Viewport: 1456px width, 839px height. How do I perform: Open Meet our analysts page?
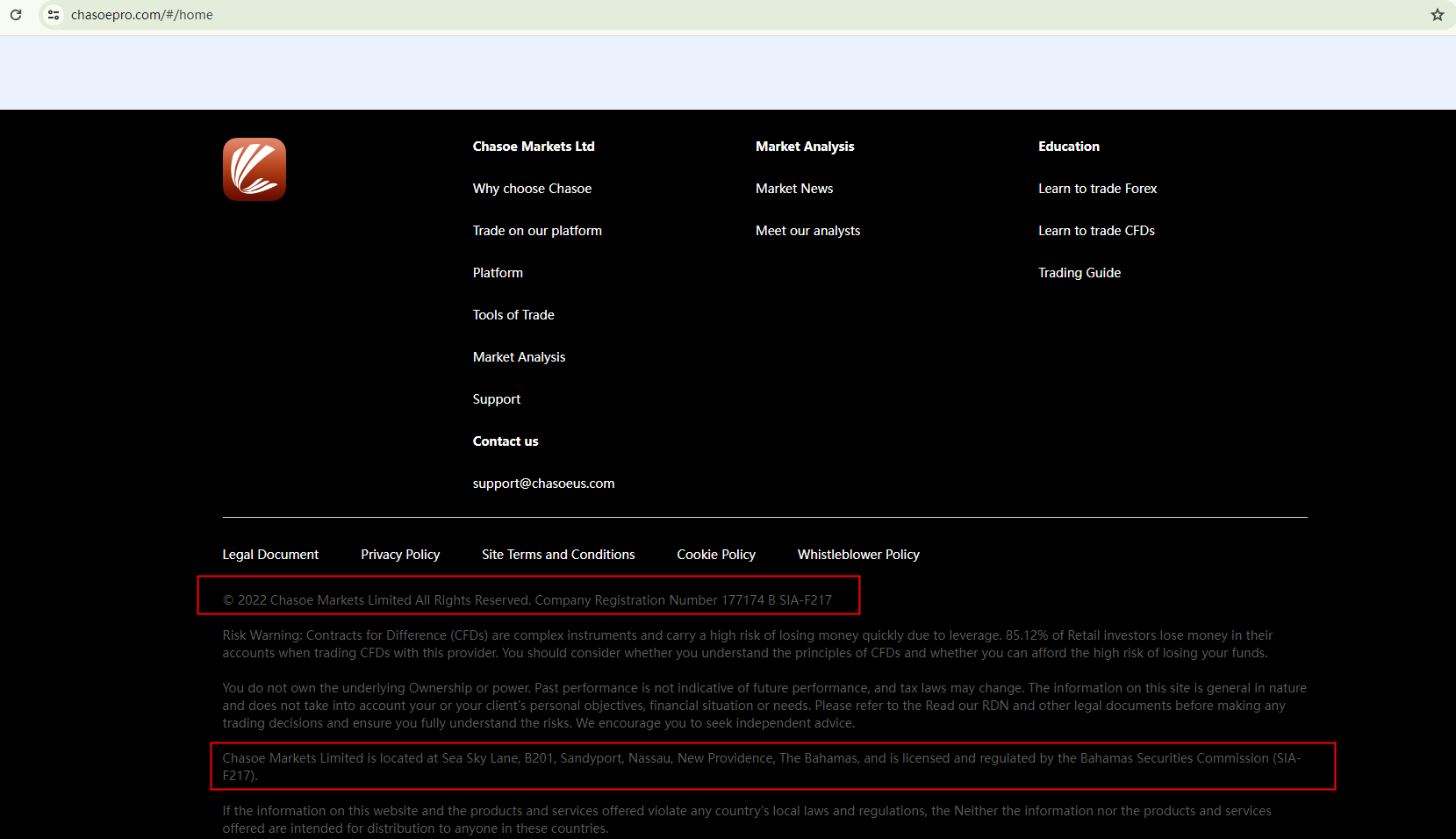coord(807,231)
